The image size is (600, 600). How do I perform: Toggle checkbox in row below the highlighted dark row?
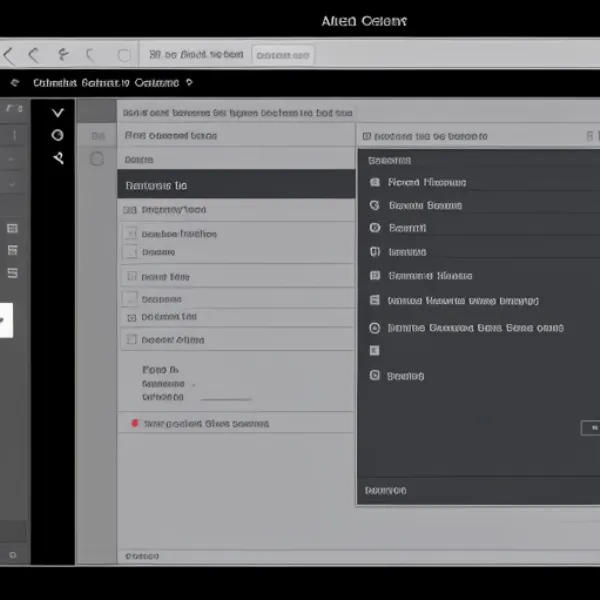129,210
